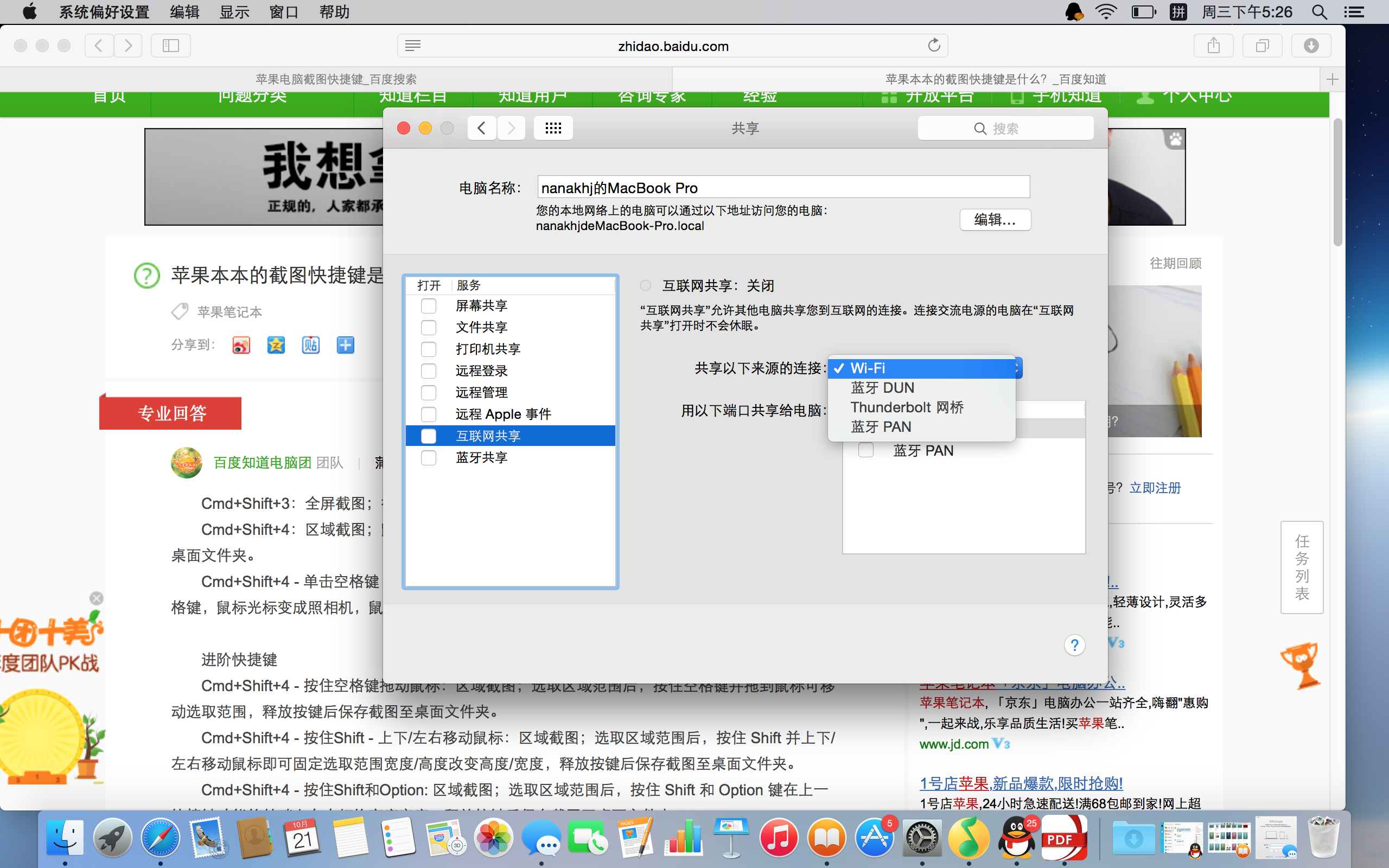
Task: Switch to 苹果电脑截图快捷键_百度搜索 tab
Action: click(336, 79)
